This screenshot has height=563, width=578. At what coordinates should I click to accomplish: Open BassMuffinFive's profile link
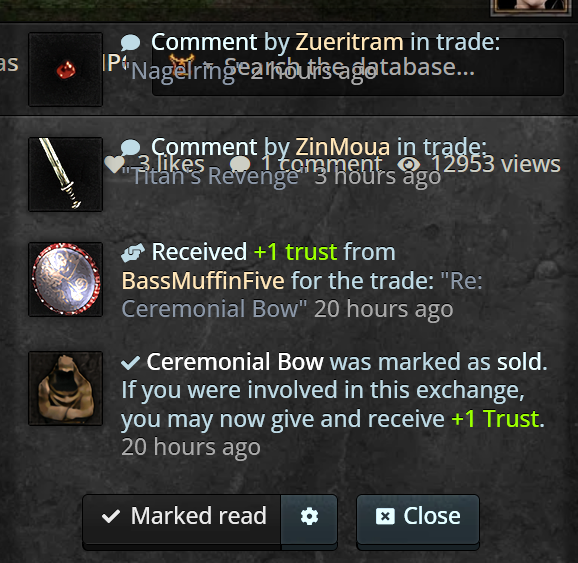(x=203, y=281)
